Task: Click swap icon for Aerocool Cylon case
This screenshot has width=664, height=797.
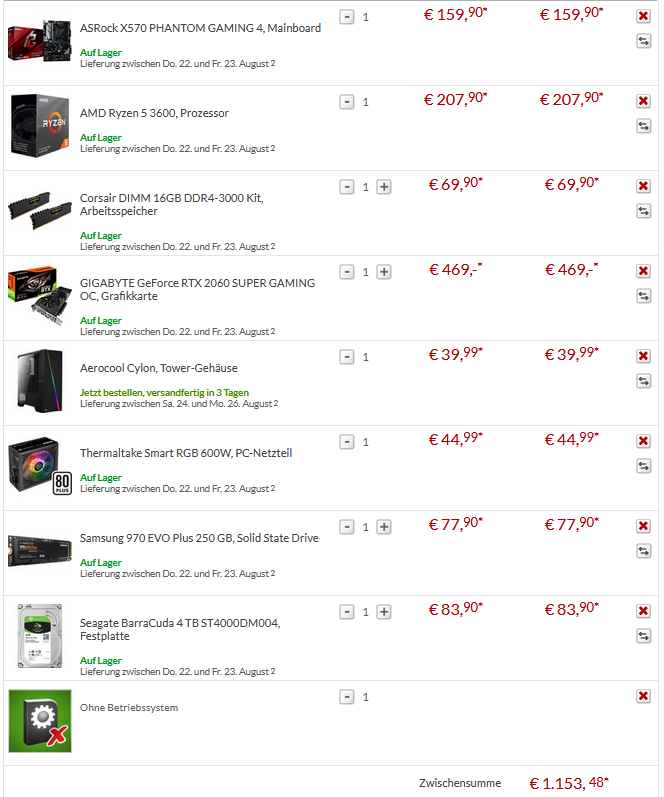Action: pyautogui.click(x=644, y=381)
